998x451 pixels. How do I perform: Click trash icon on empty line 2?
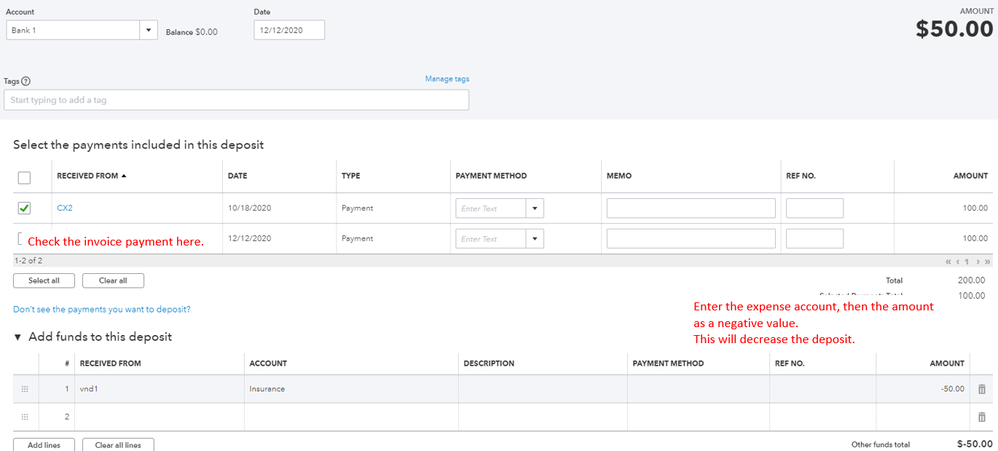981,415
